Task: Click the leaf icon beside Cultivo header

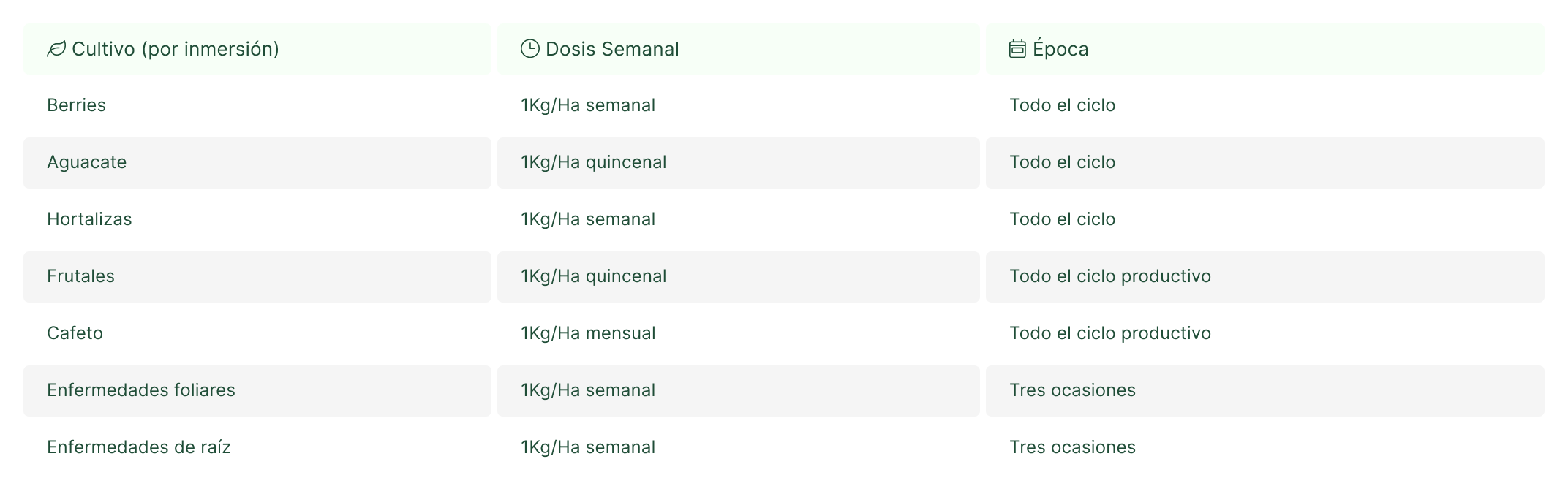Action: [56, 49]
